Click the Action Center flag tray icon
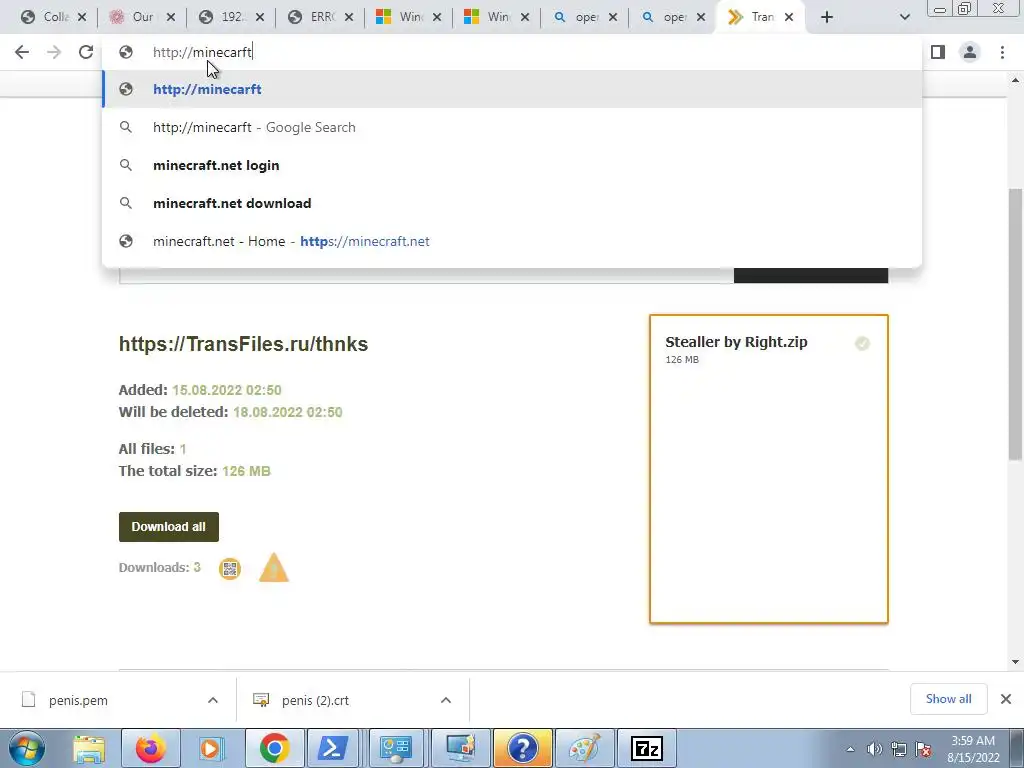The width and height of the screenshot is (1024, 768). point(923,749)
